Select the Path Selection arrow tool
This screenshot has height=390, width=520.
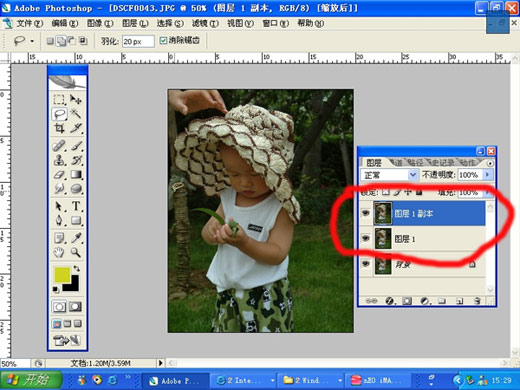click(59, 206)
